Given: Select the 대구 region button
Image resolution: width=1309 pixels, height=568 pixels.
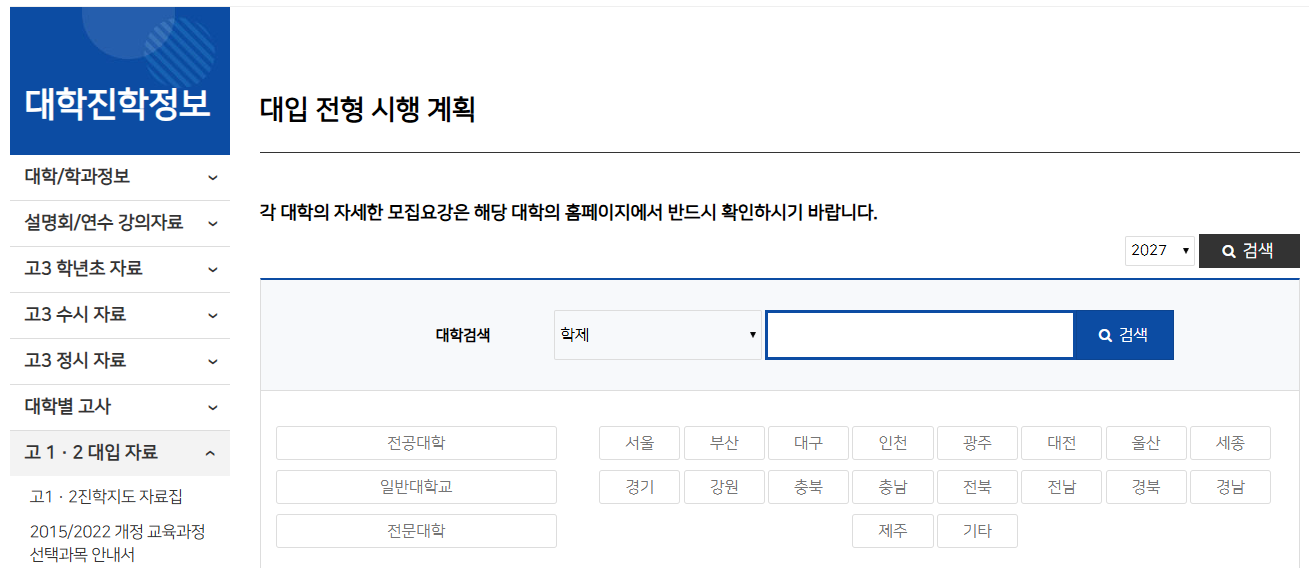Looking at the screenshot, I should click(x=808, y=443).
